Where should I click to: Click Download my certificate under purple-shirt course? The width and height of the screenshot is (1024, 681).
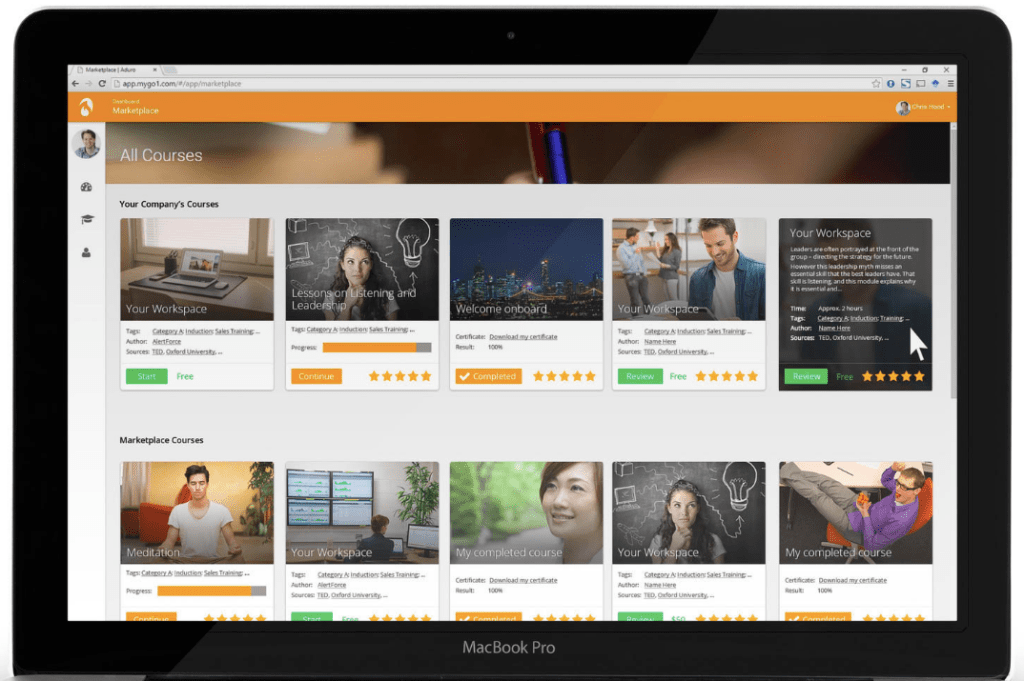pos(852,580)
